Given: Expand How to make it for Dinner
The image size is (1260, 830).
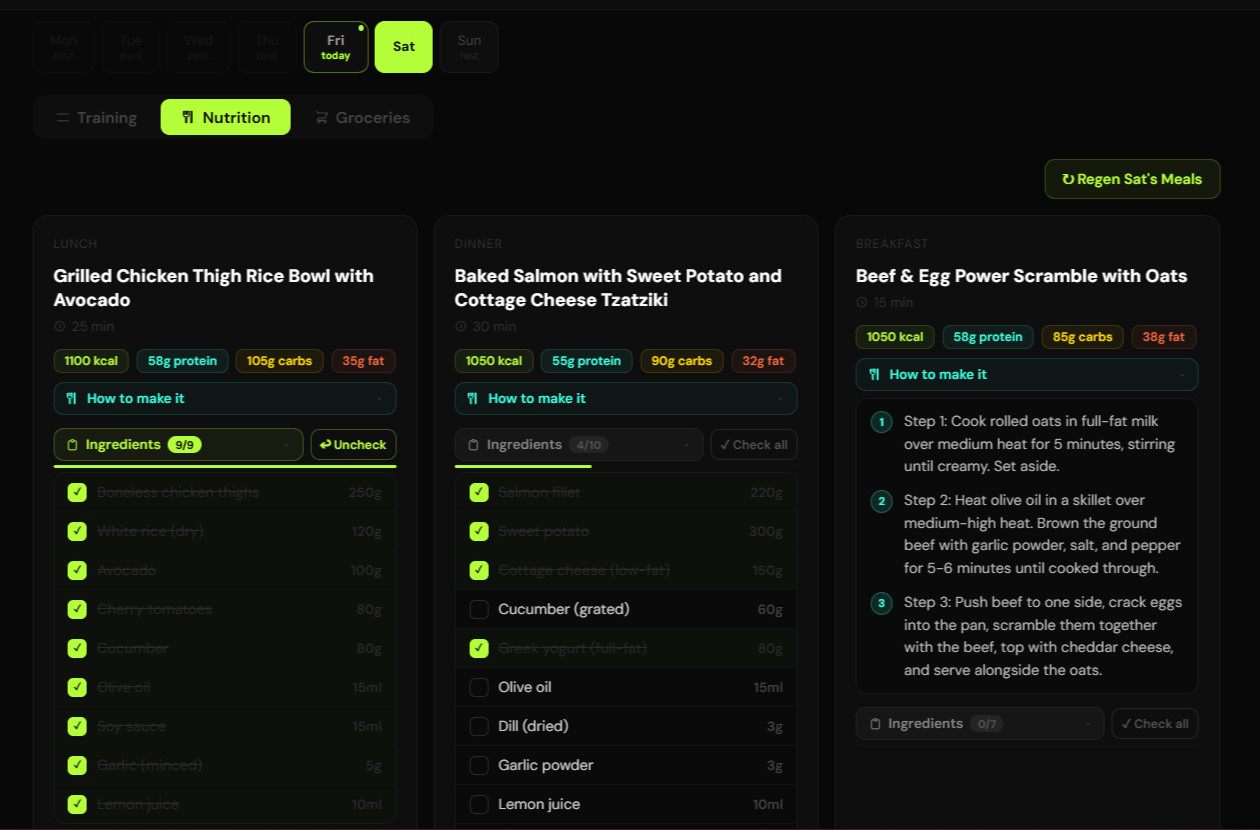Looking at the screenshot, I should point(626,399).
